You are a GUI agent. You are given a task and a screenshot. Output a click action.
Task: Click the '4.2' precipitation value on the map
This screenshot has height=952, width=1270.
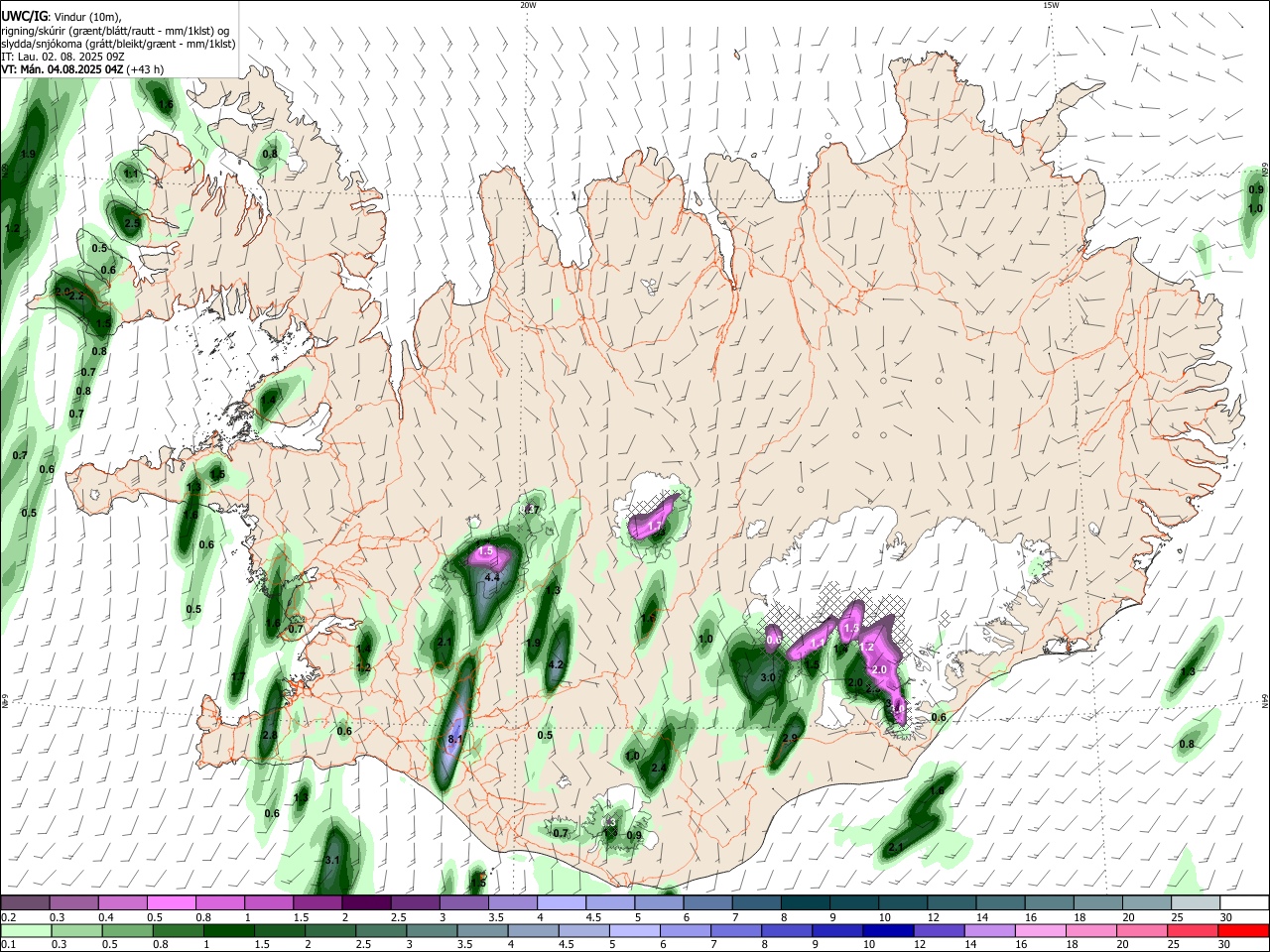(556, 664)
